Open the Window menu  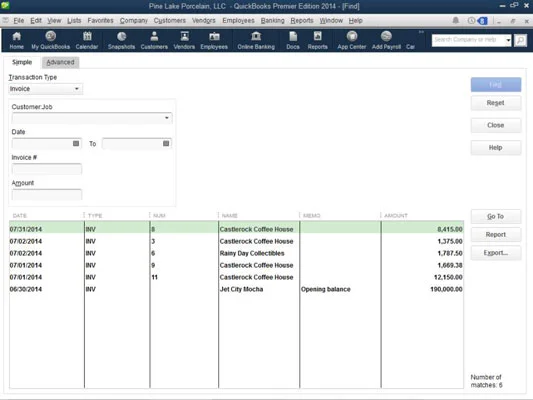pyautogui.click(x=331, y=20)
